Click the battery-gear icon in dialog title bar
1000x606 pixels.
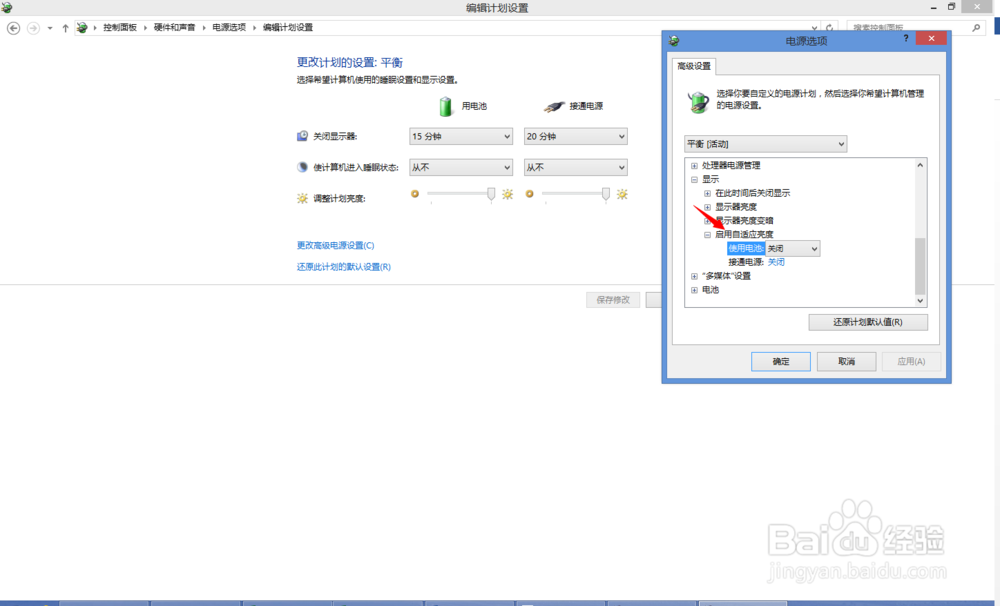click(673, 39)
